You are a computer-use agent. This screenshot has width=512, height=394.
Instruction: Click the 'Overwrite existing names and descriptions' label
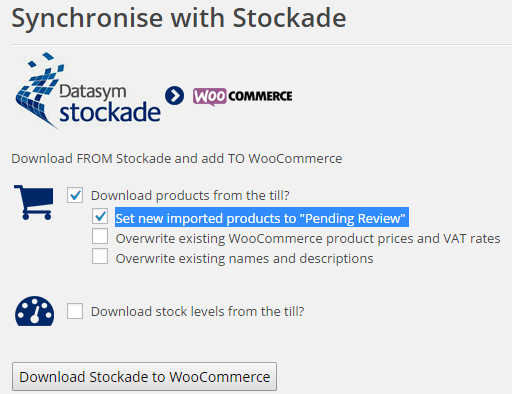coord(244,259)
